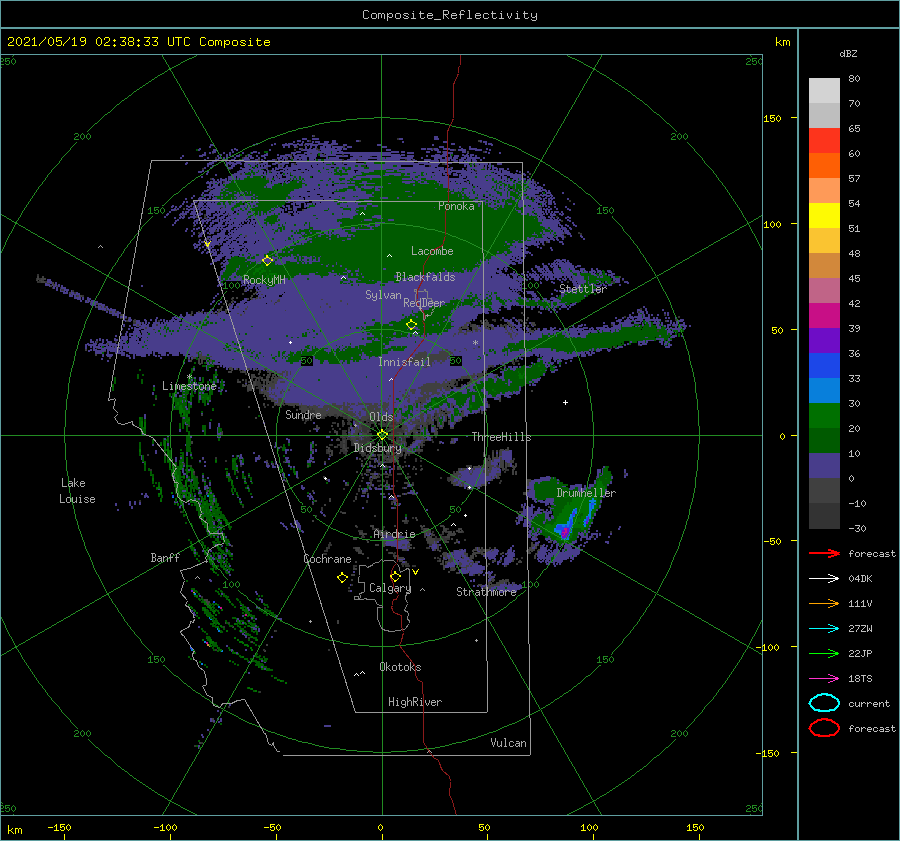Click the red forecast arrow in legend
Viewport: 900px width, 841px height.
click(824, 553)
